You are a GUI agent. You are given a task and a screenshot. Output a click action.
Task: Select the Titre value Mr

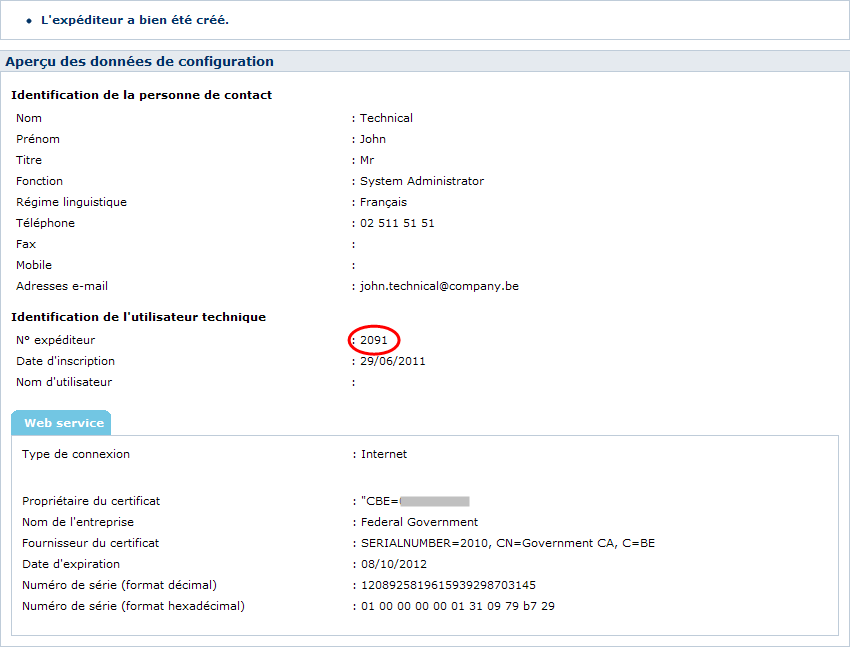tap(368, 159)
